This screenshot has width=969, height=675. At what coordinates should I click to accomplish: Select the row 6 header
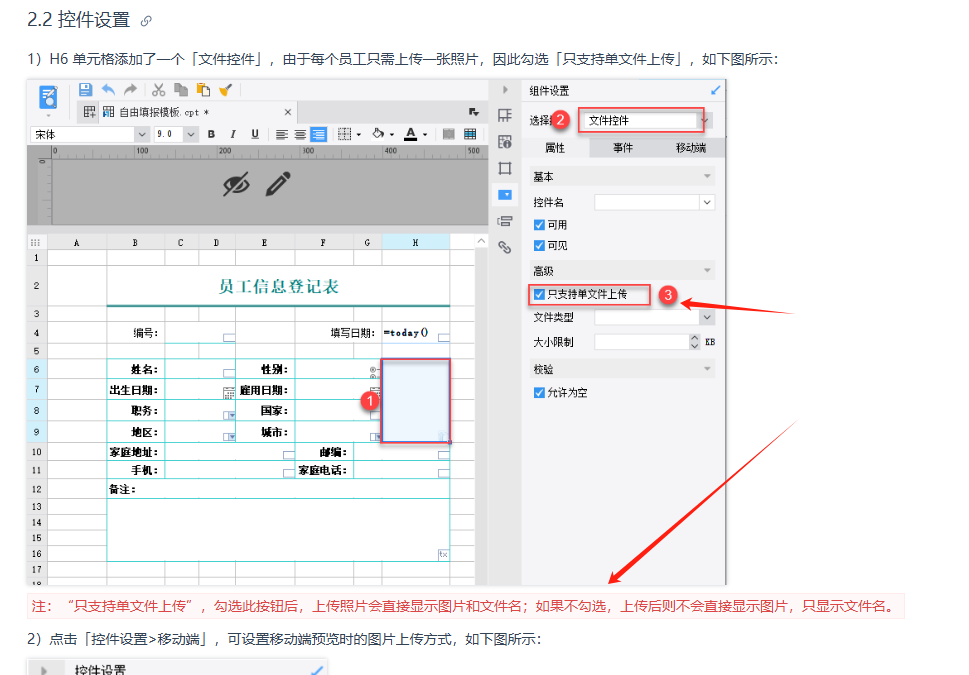click(x=36, y=370)
